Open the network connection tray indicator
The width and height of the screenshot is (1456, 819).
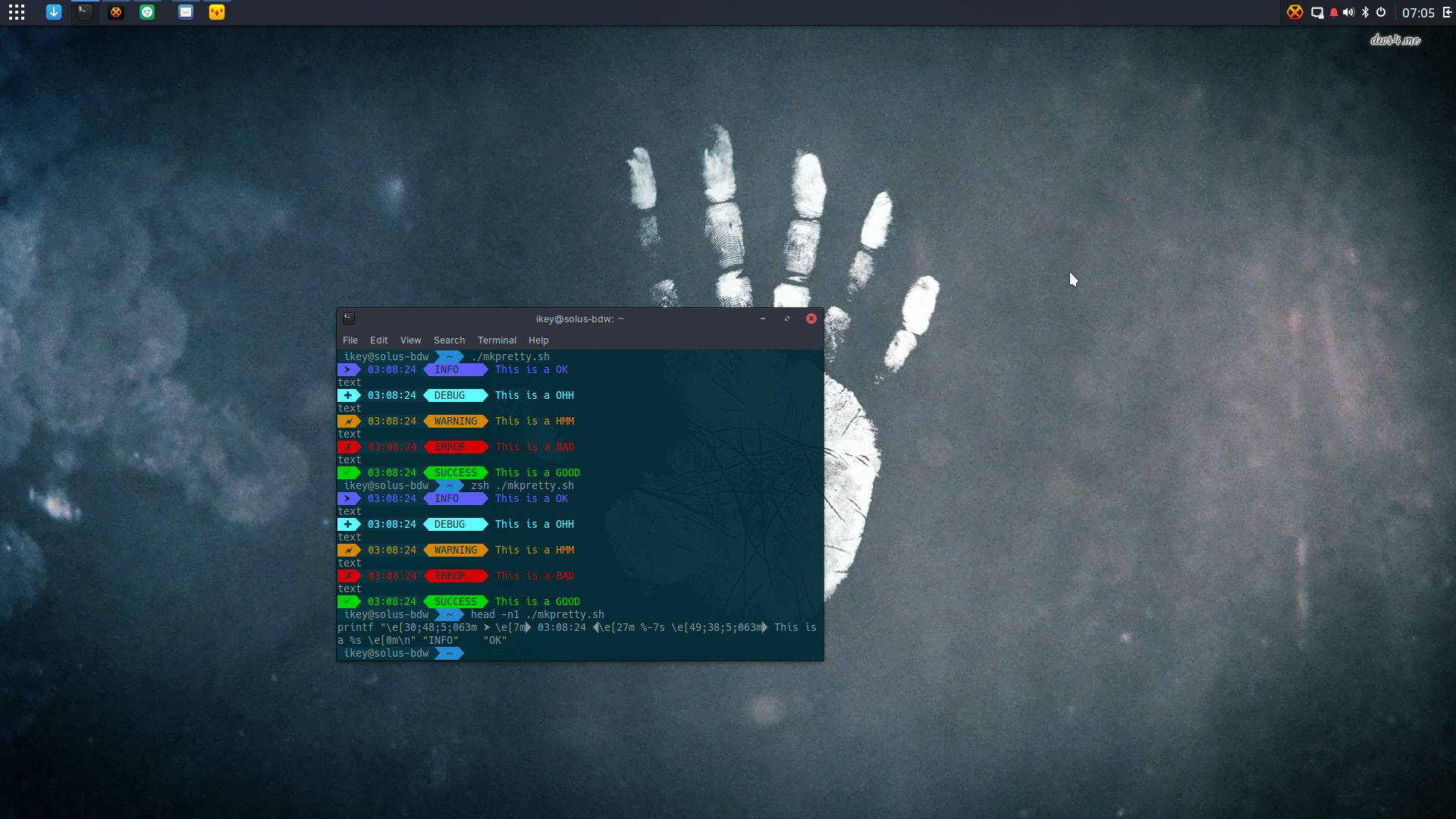(1317, 12)
